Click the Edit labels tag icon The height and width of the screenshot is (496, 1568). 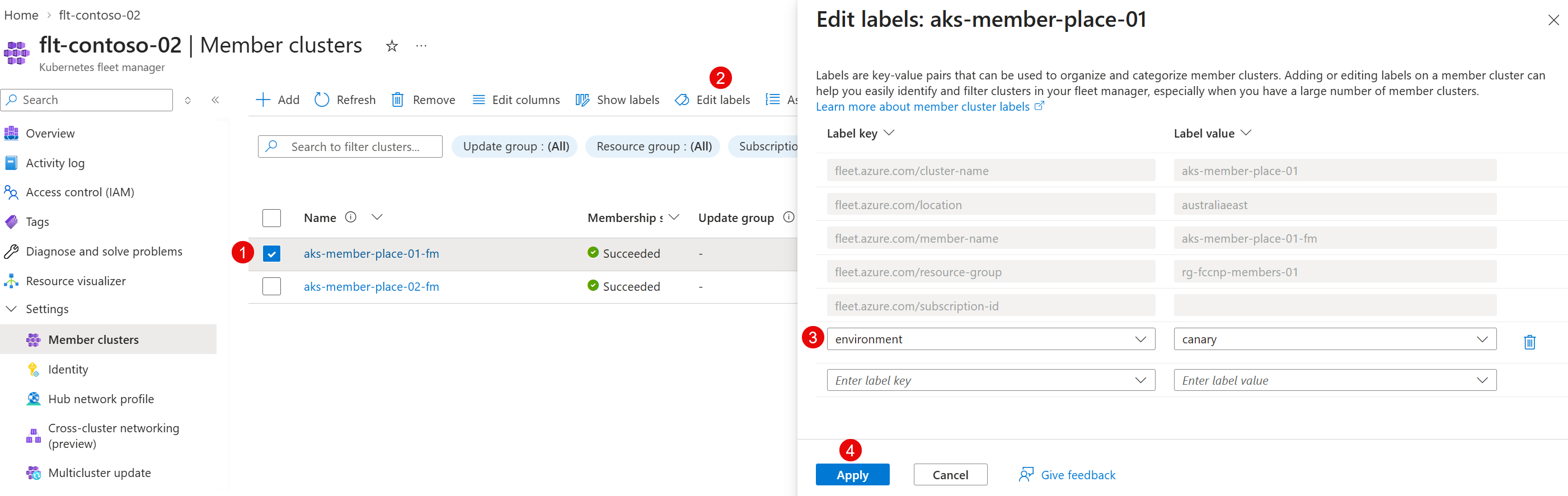click(x=682, y=100)
